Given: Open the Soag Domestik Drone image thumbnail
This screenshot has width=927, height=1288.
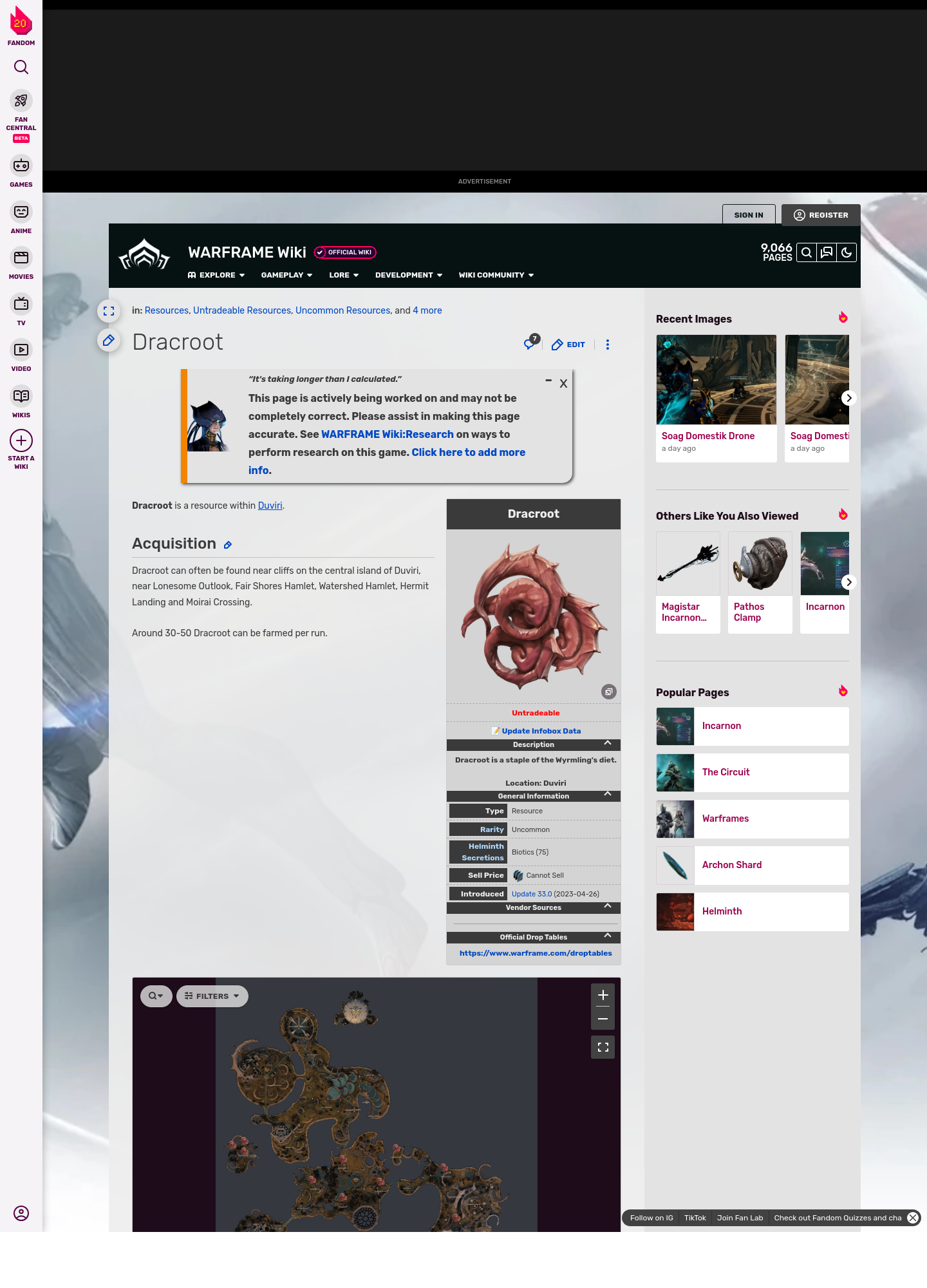Looking at the screenshot, I should [716, 379].
